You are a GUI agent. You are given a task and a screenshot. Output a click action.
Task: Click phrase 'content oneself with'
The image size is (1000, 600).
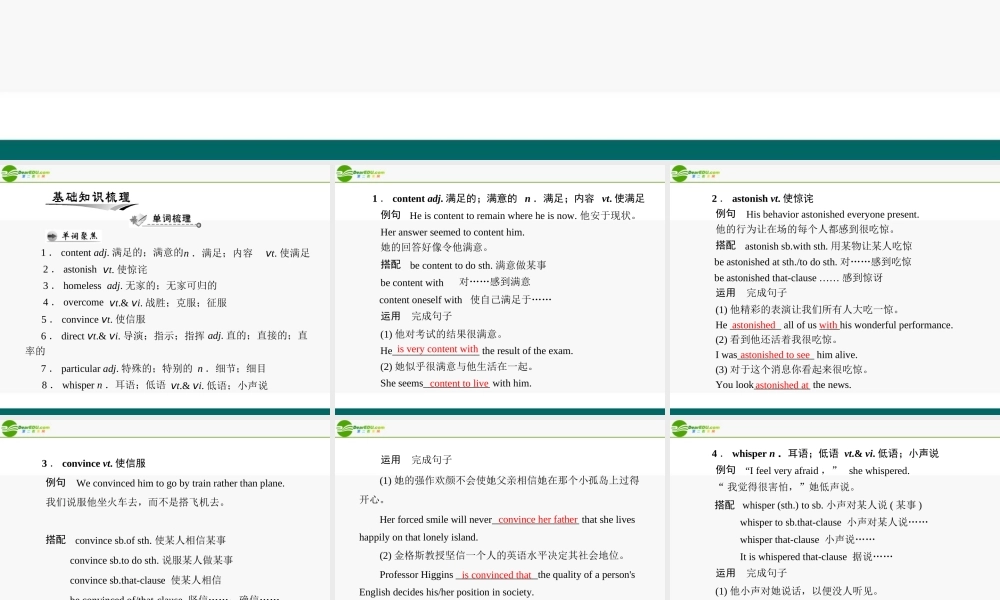point(421,300)
